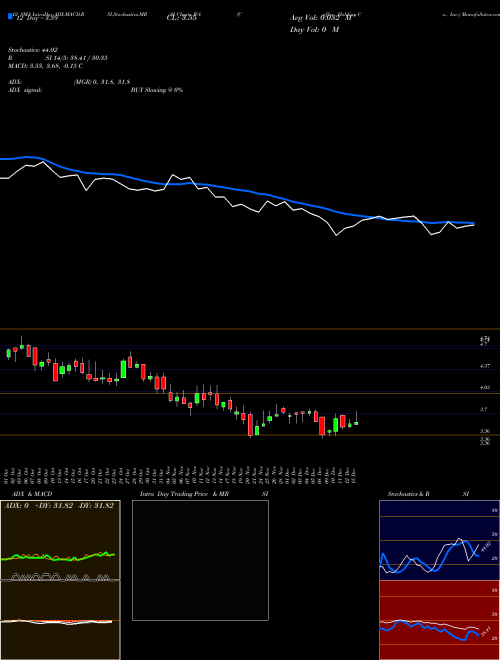Click the 'Stochastics & R' panel title
Image resolution: width=500 pixels, height=660 pixels.
(x=408, y=494)
